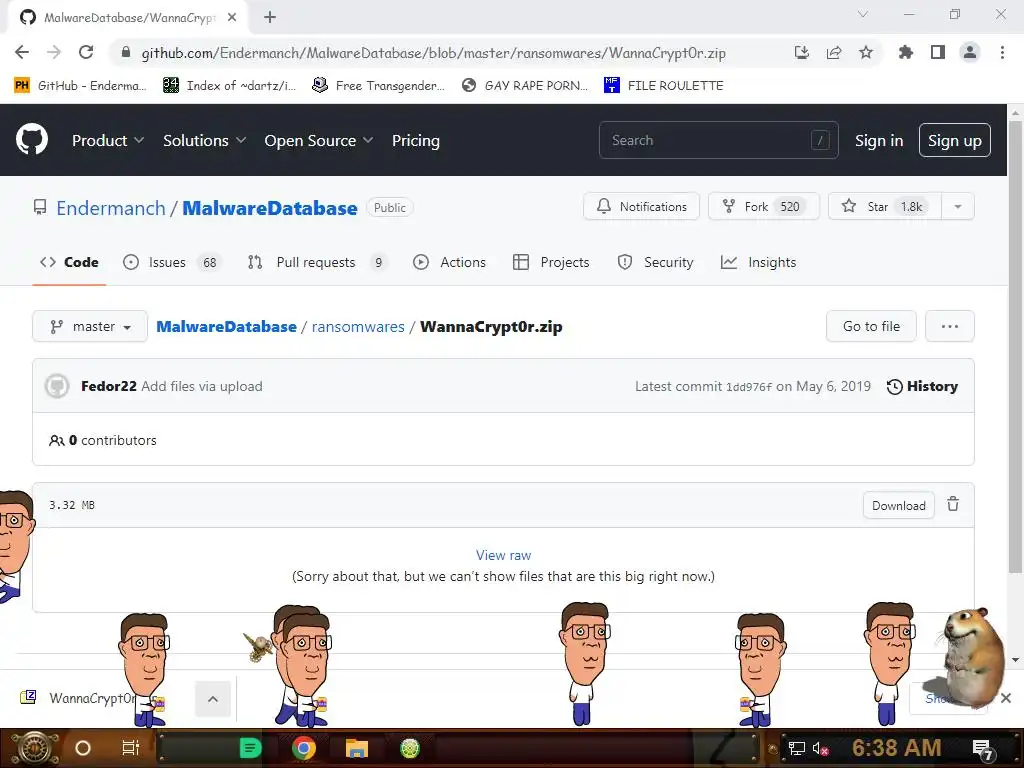Click the Cortana circle in taskbar

pyautogui.click(x=83, y=748)
